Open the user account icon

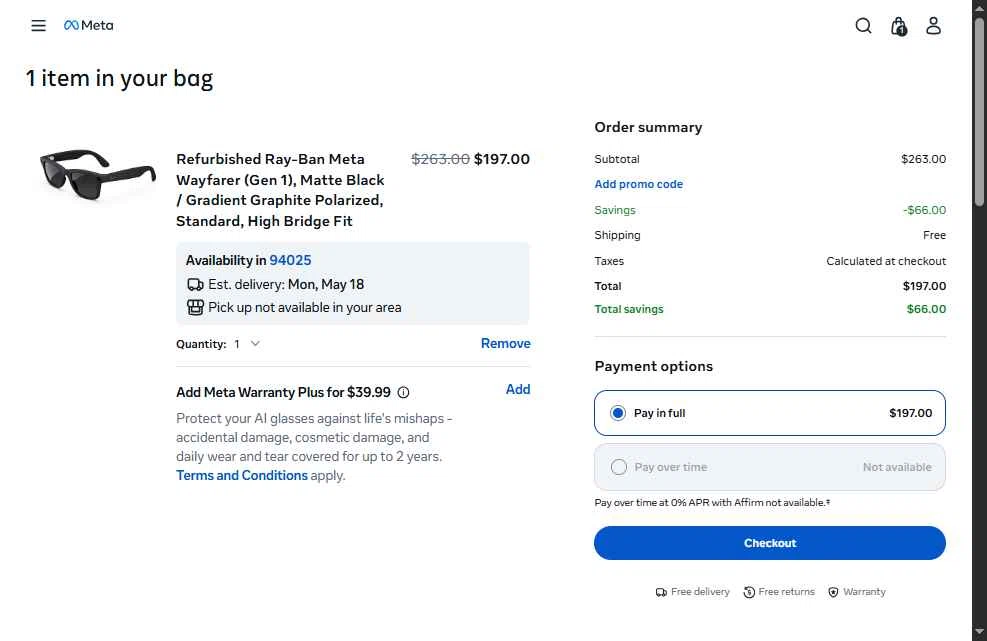tap(933, 26)
